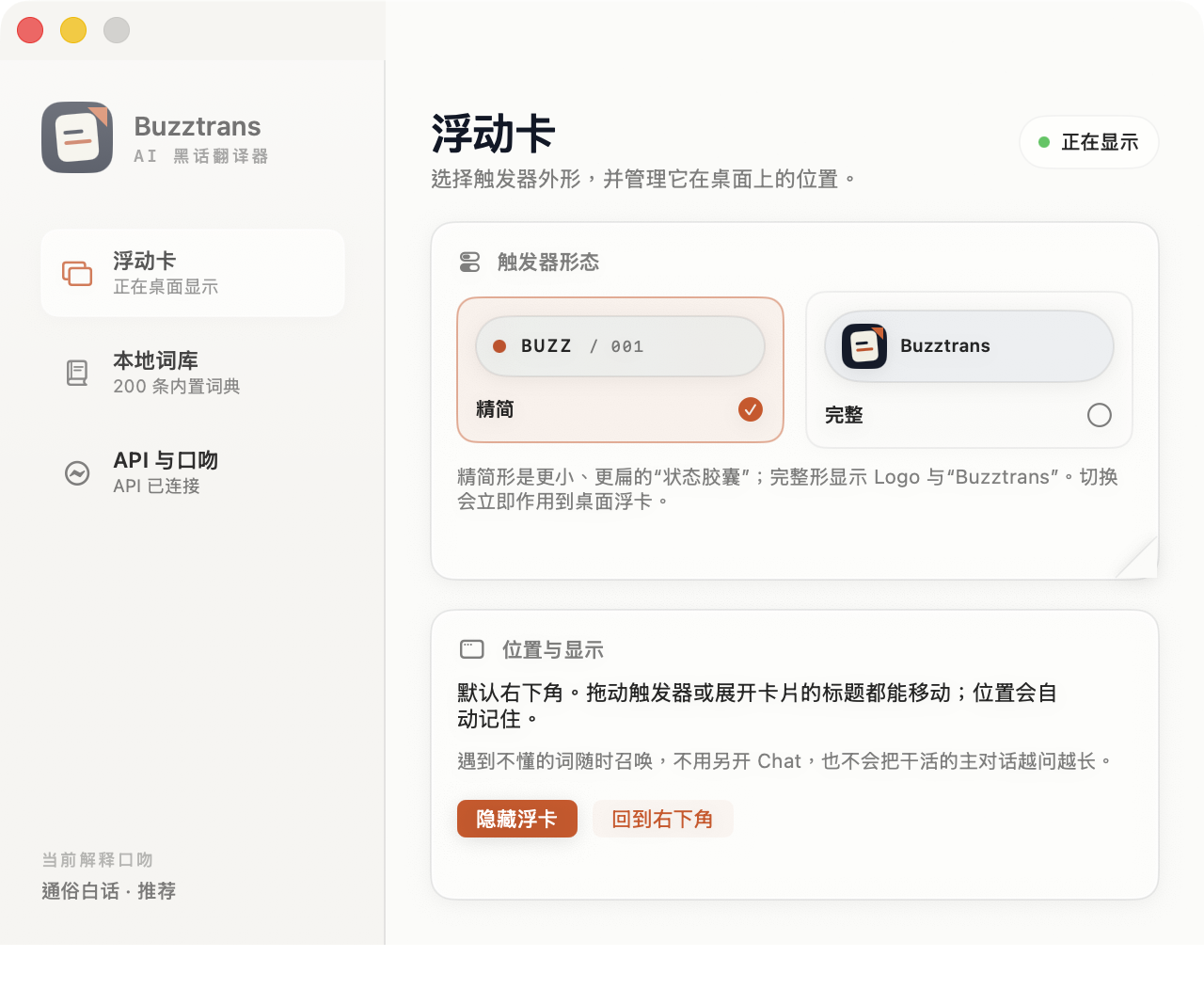Screen dimensions: 1204x1005
Task: Click the 位置与显示 window icon
Action: (472, 649)
